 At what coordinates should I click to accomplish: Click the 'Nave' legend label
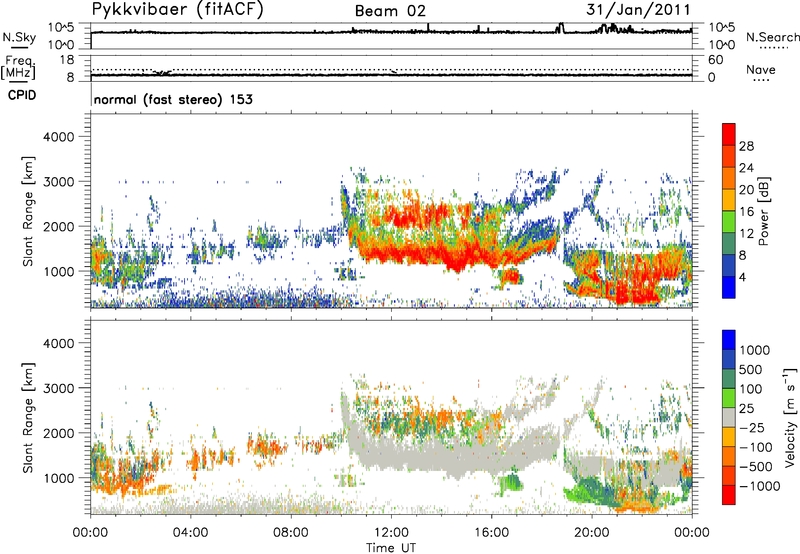click(x=760, y=69)
